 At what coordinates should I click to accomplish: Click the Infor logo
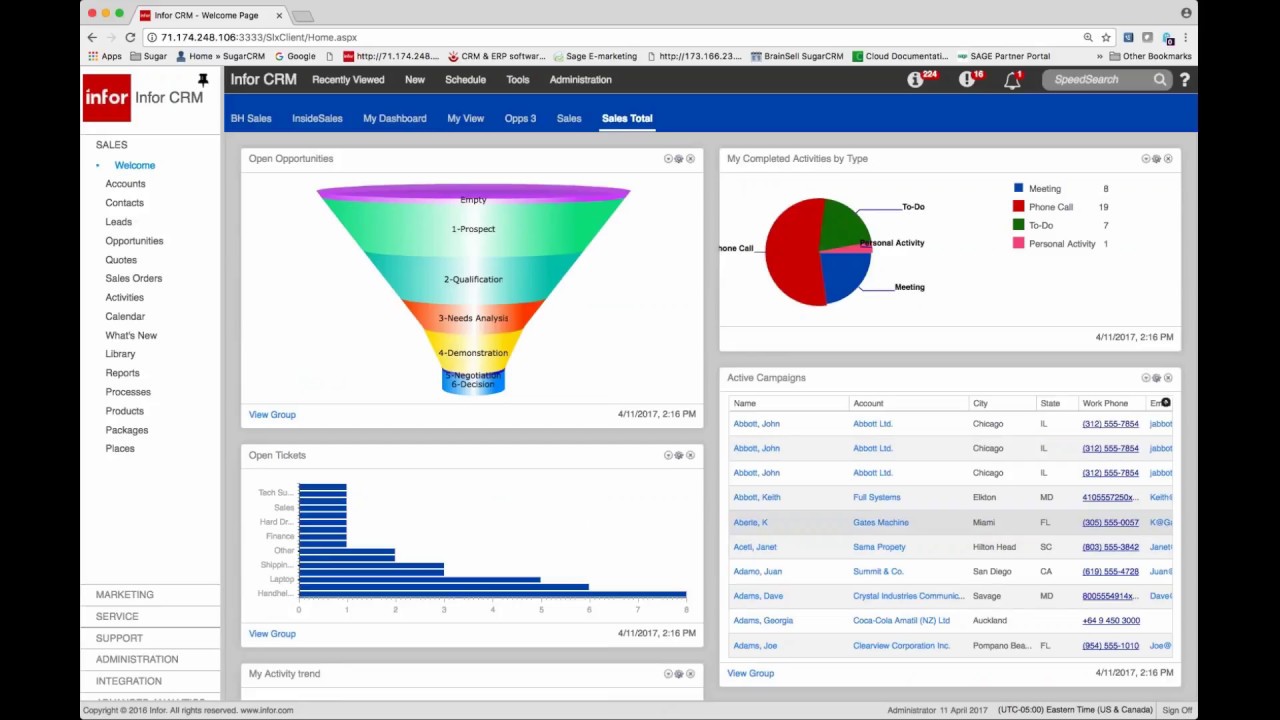point(107,98)
